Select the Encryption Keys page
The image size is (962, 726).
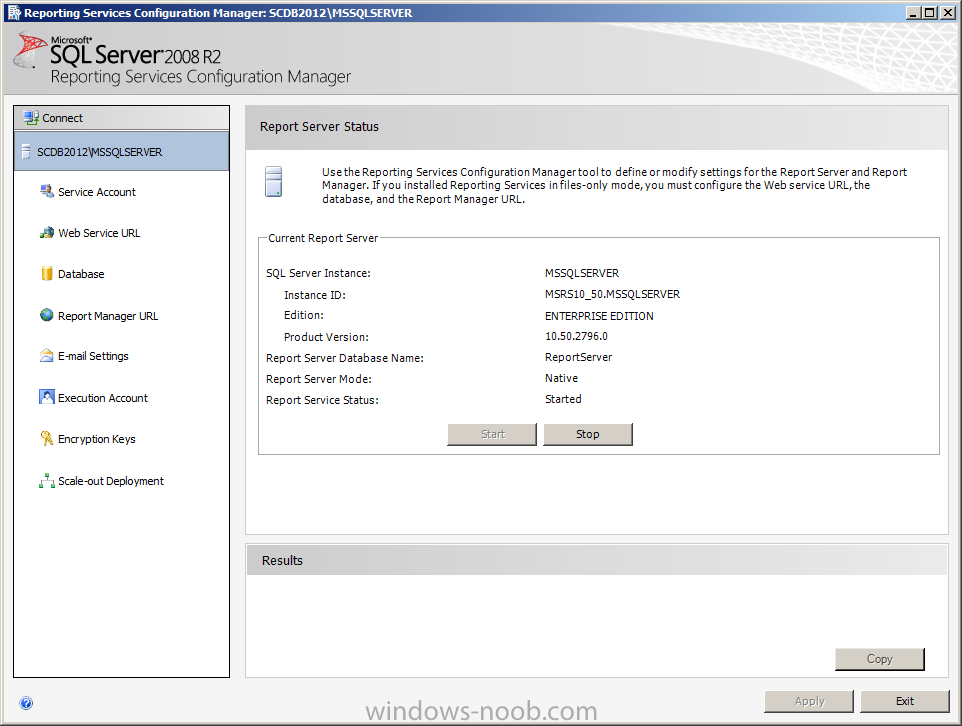[97, 439]
